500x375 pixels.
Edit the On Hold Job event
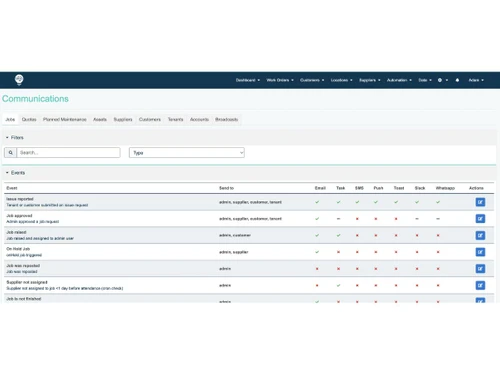(x=480, y=252)
